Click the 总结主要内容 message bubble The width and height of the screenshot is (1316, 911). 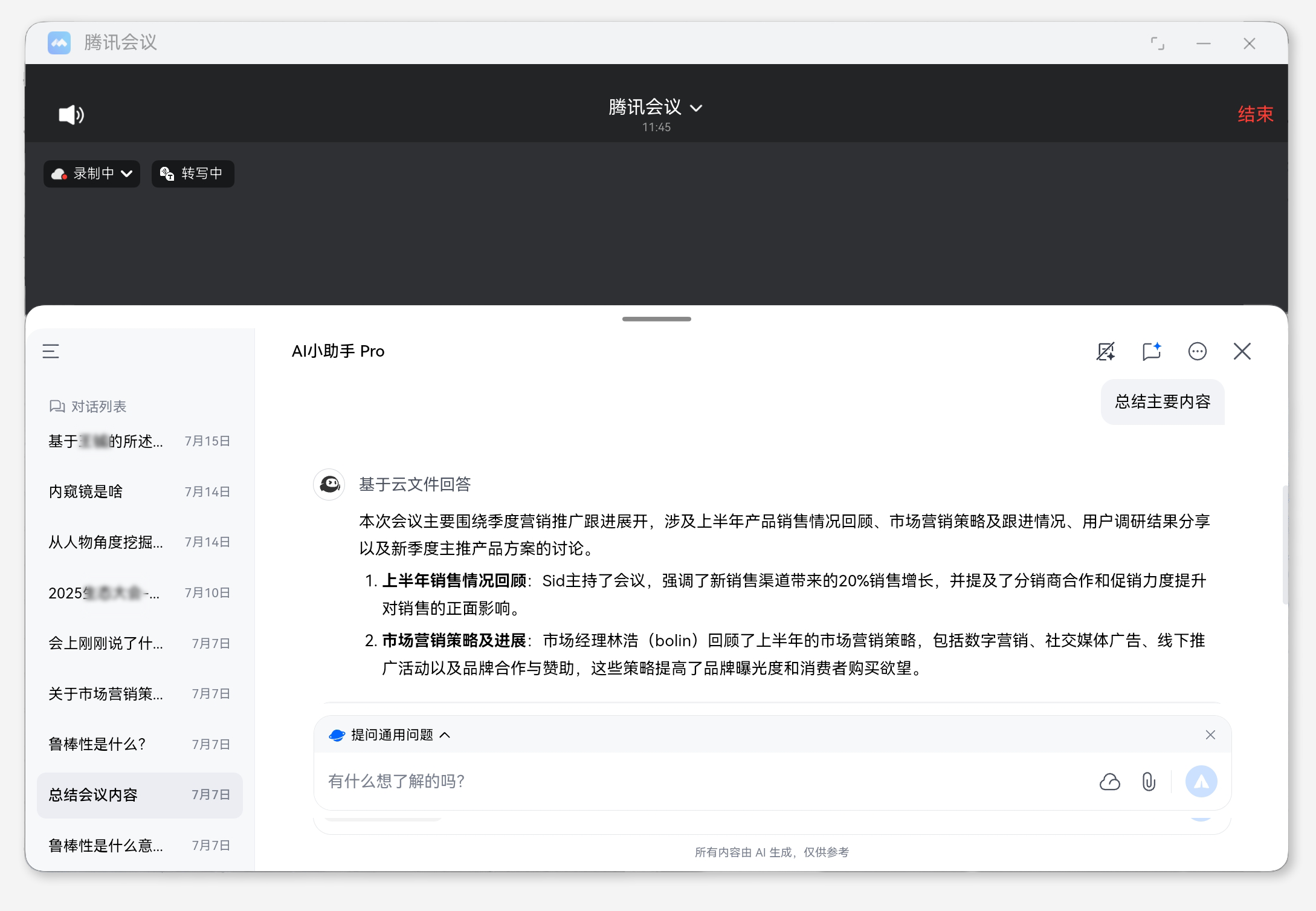point(1163,402)
